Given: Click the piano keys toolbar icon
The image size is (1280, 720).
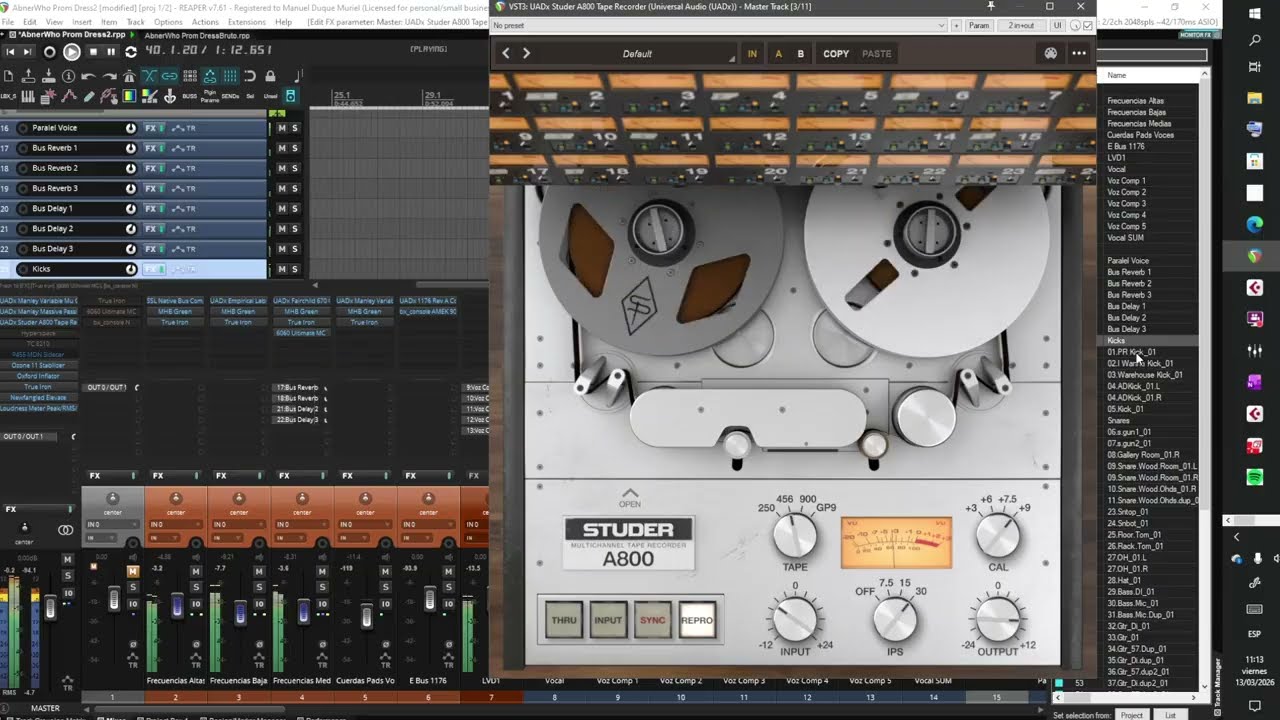Looking at the screenshot, I should tap(28, 97).
